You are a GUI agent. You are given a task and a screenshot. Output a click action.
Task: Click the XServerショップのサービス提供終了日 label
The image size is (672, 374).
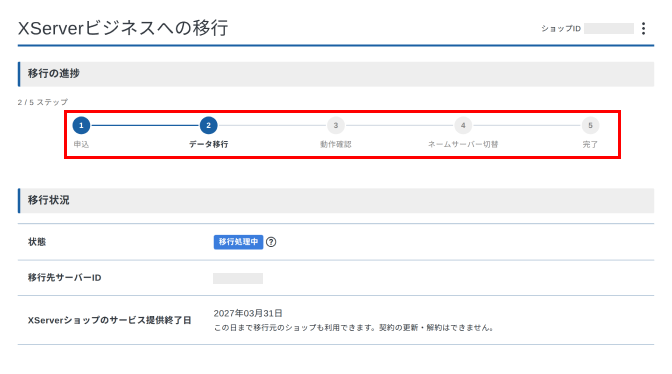[x=110, y=320]
